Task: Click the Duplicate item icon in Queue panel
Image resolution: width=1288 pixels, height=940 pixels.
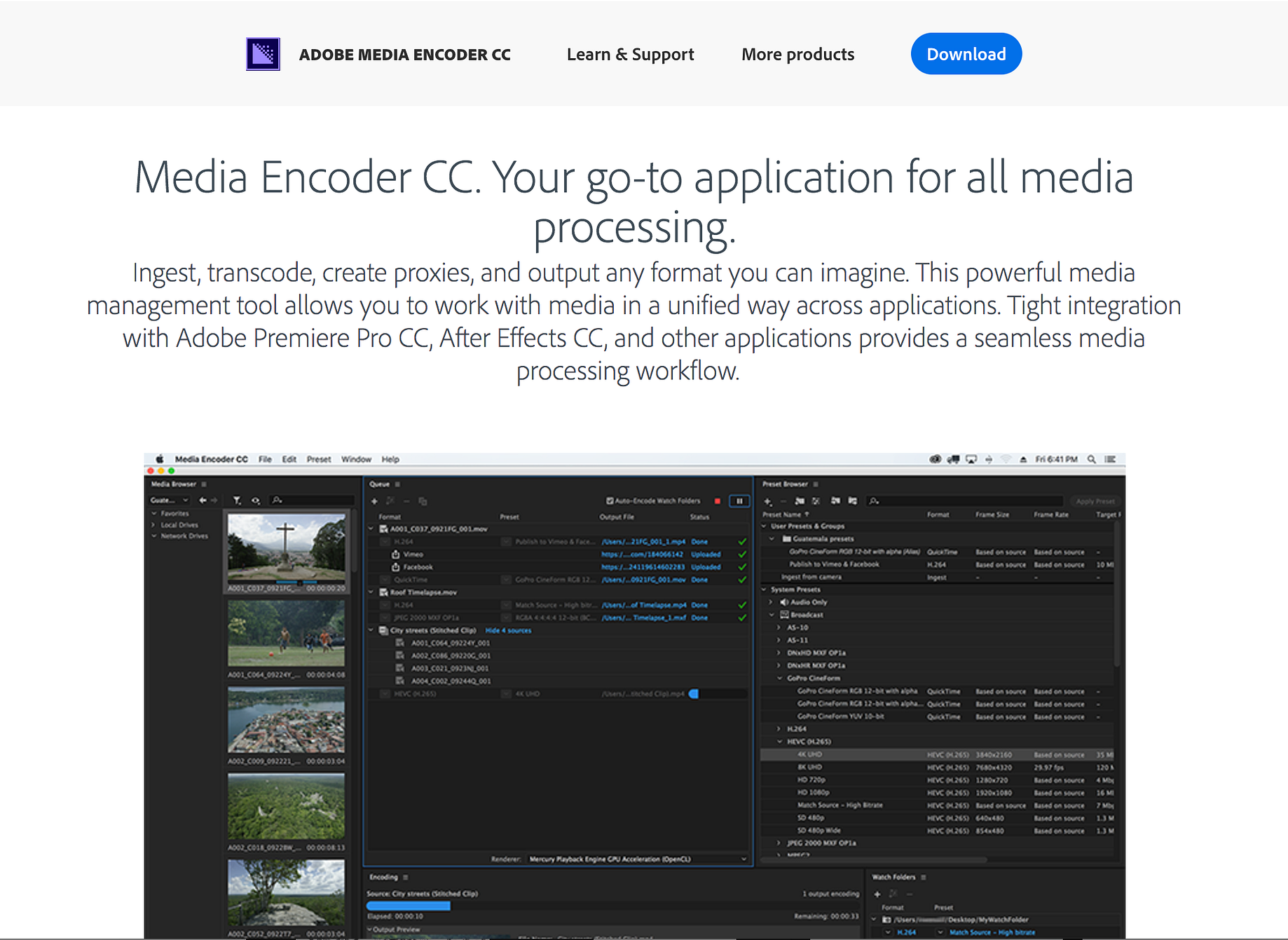Action: (423, 501)
